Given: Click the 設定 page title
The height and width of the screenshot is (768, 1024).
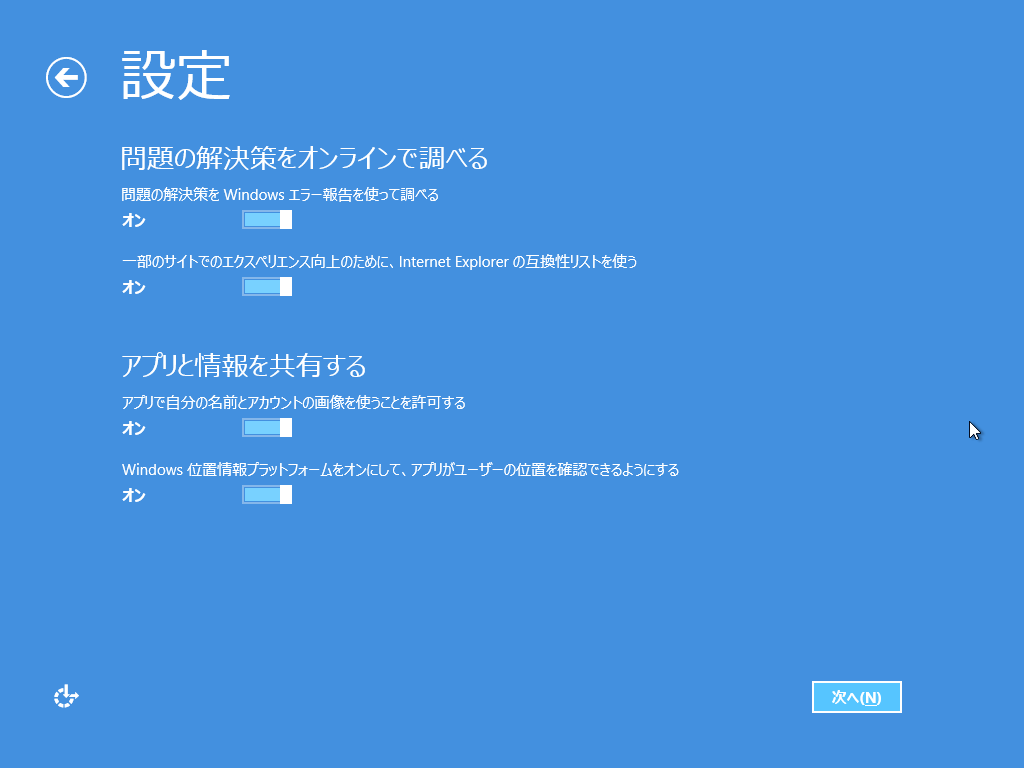Looking at the screenshot, I should tap(176, 76).
